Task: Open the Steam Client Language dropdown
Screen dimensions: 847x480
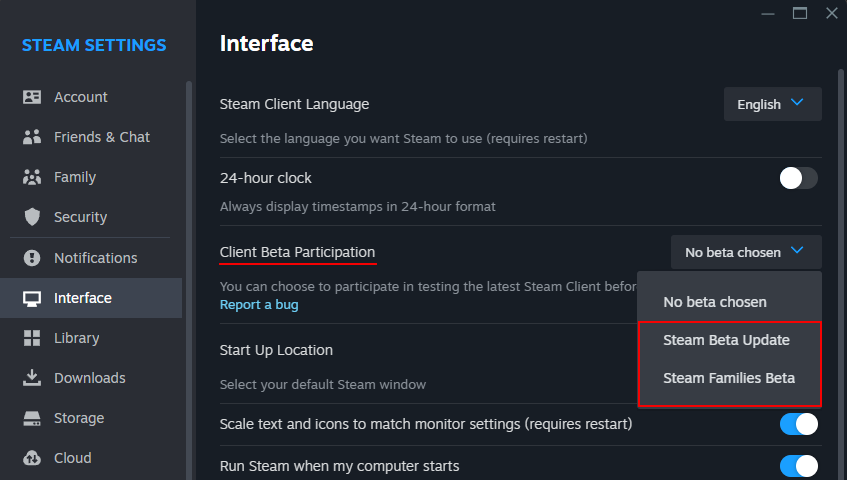Action: click(x=772, y=104)
